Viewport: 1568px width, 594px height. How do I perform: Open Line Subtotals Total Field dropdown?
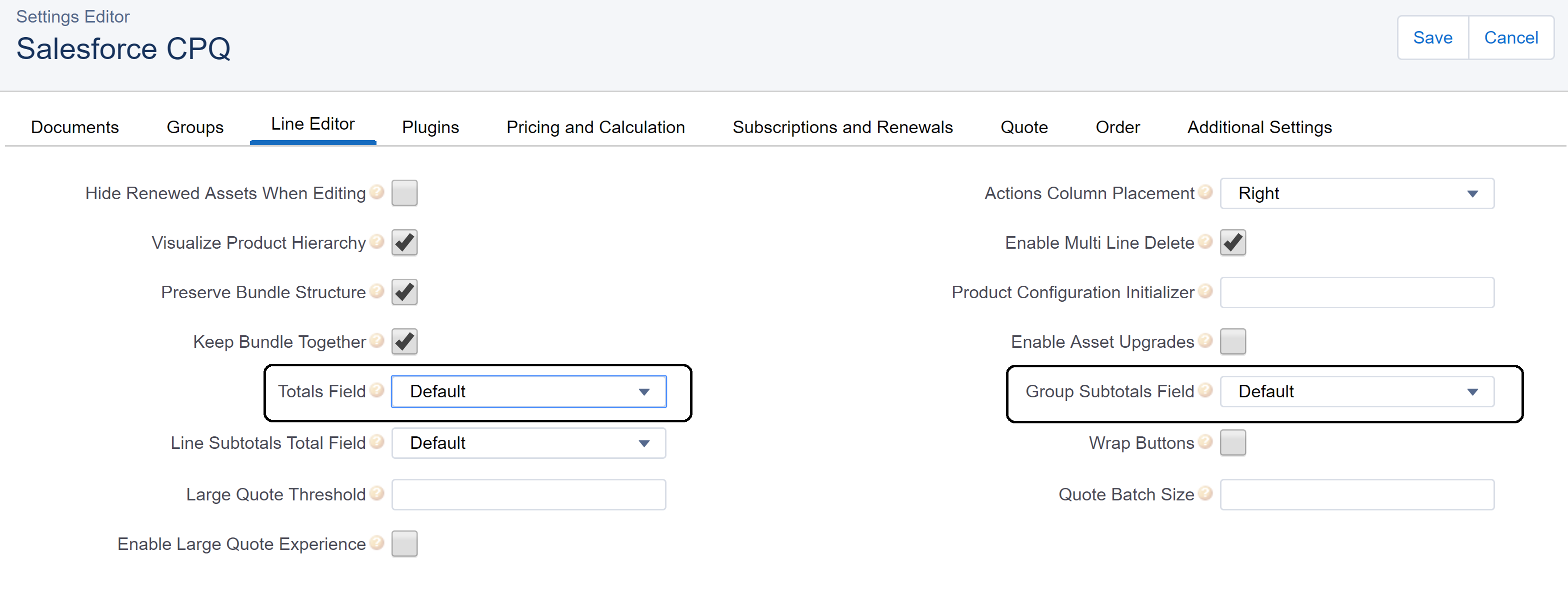pyautogui.click(x=528, y=443)
